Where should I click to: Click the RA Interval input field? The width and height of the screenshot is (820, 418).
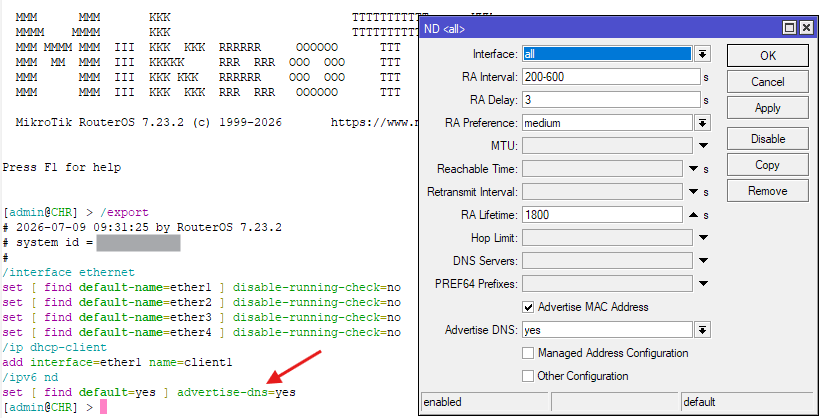point(611,77)
